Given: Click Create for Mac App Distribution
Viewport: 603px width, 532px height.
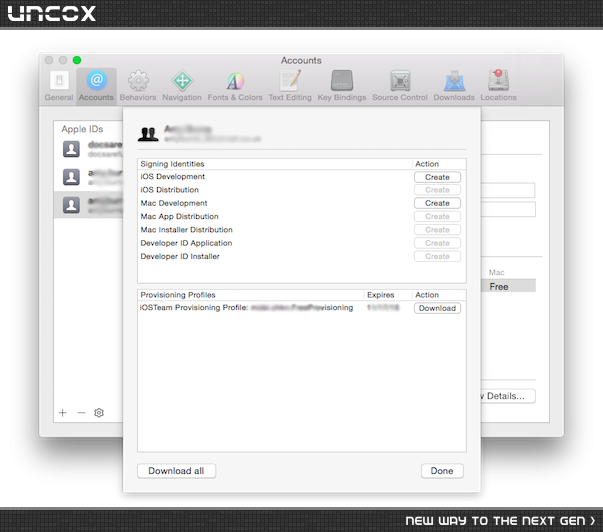Looking at the screenshot, I should click(x=437, y=217).
